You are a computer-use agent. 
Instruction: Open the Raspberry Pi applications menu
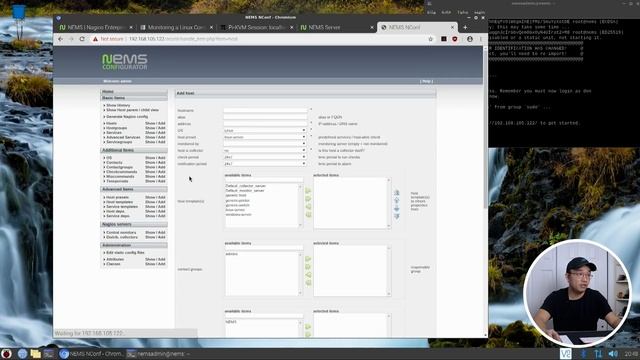click(x=7, y=353)
